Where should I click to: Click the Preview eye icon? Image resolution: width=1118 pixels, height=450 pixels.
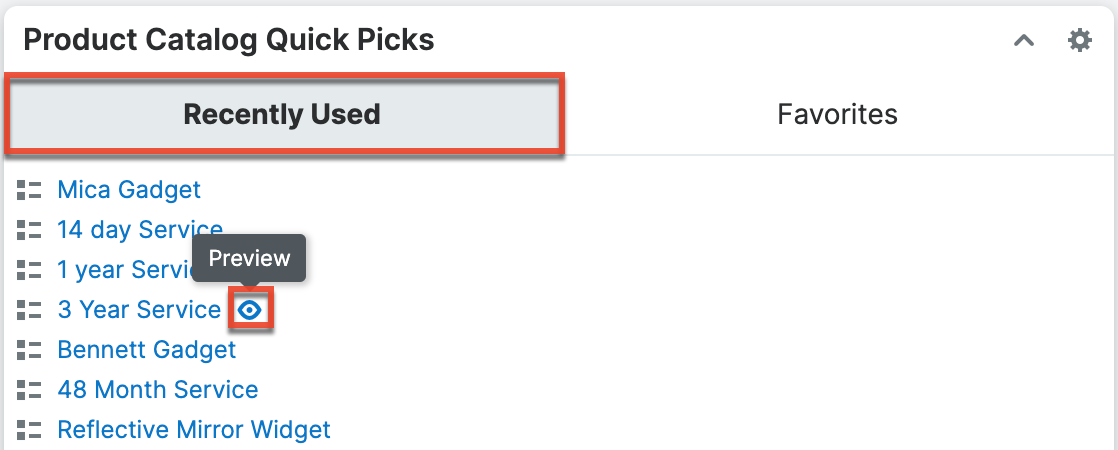[250, 311]
